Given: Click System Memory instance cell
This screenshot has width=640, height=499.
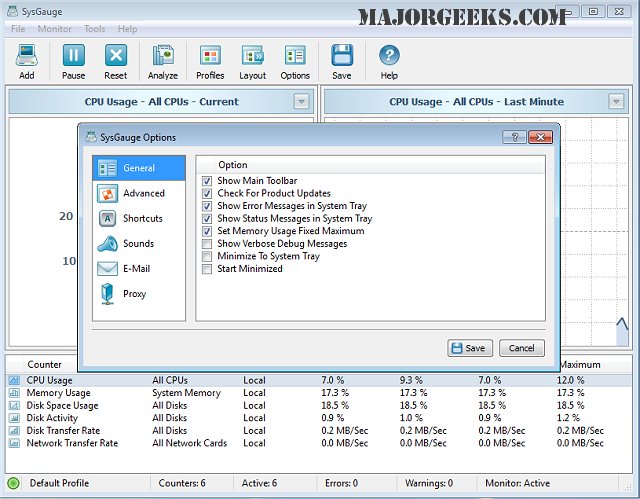Looking at the screenshot, I should [187, 393].
